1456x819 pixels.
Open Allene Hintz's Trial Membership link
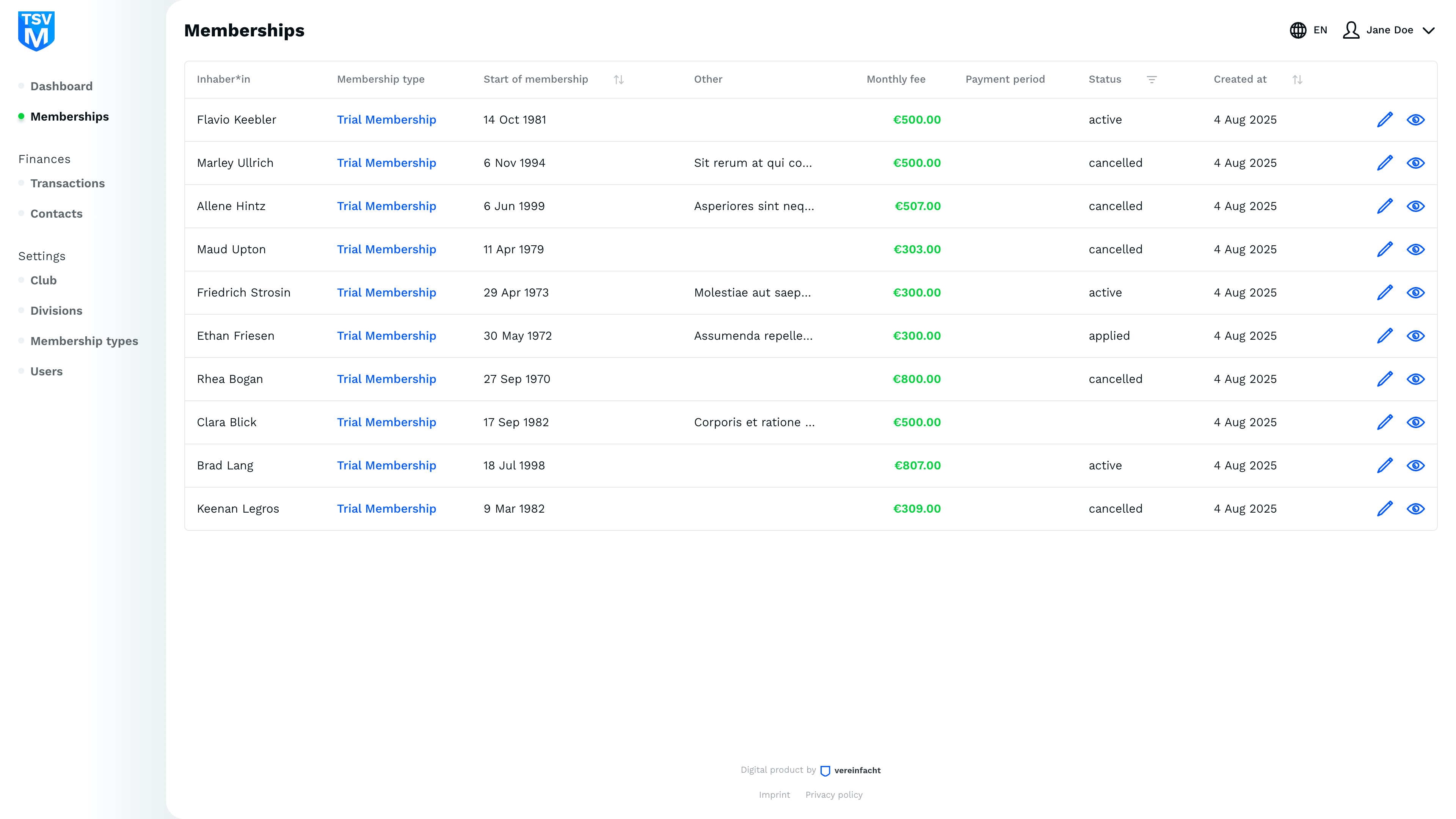[386, 206]
